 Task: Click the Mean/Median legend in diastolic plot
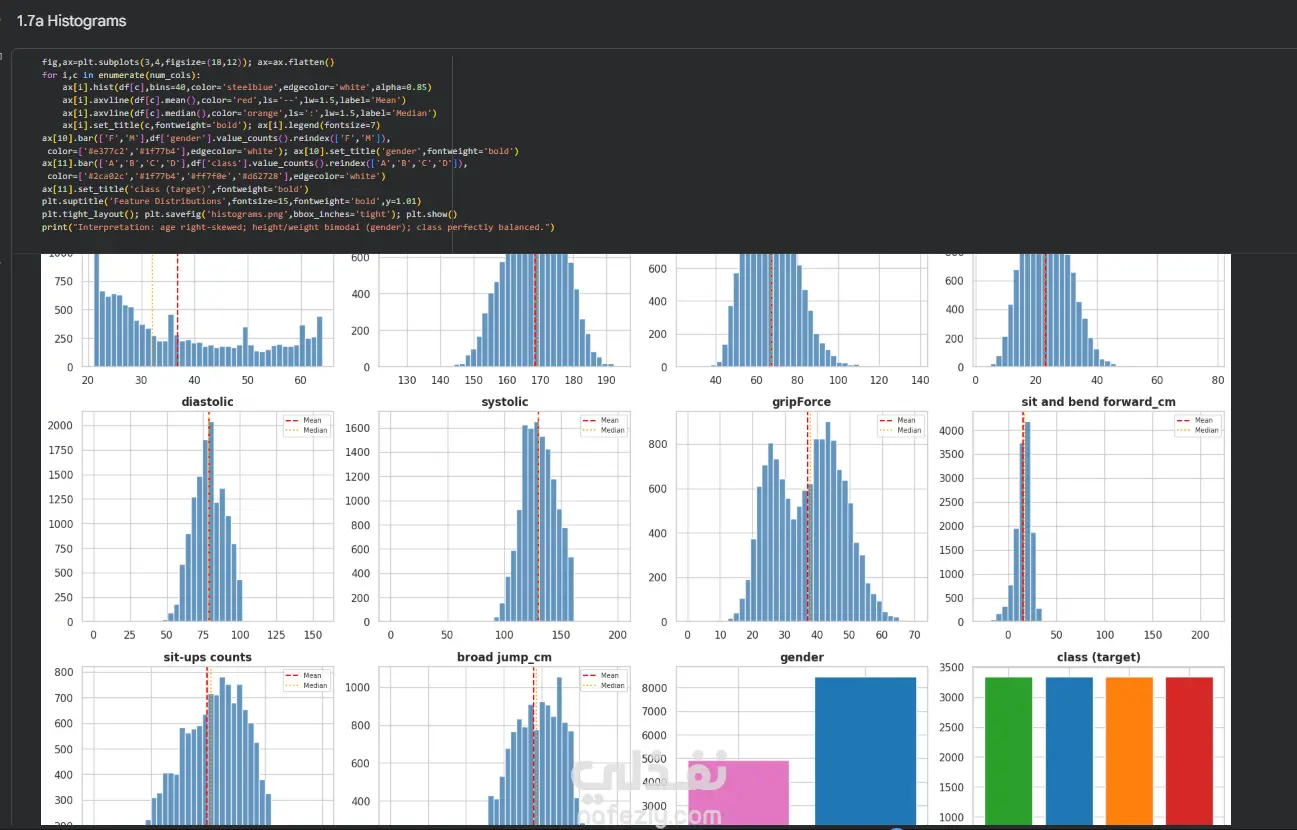(306, 425)
